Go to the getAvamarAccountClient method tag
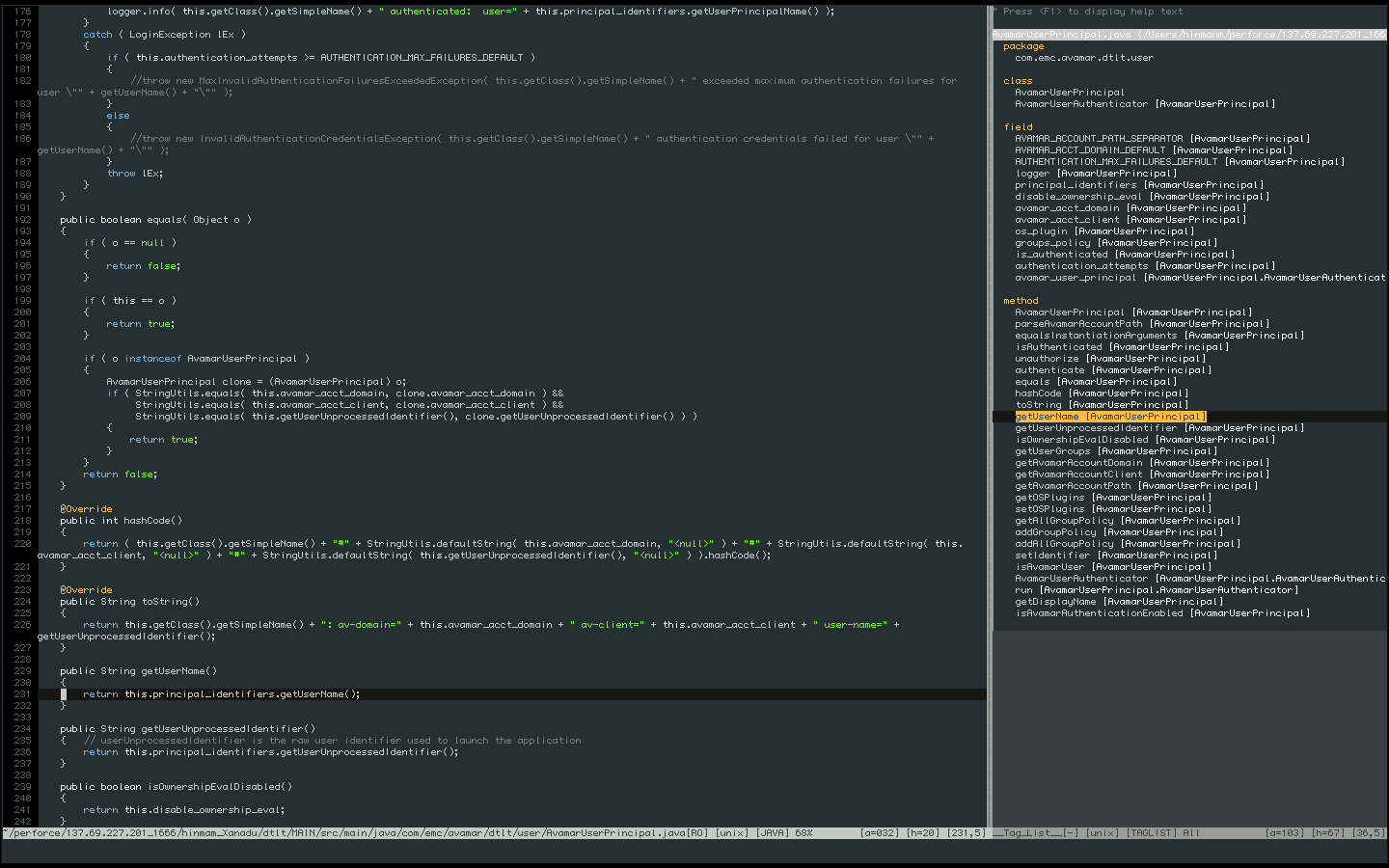This screenshot has height=868, width=1389. point(1142,475)
